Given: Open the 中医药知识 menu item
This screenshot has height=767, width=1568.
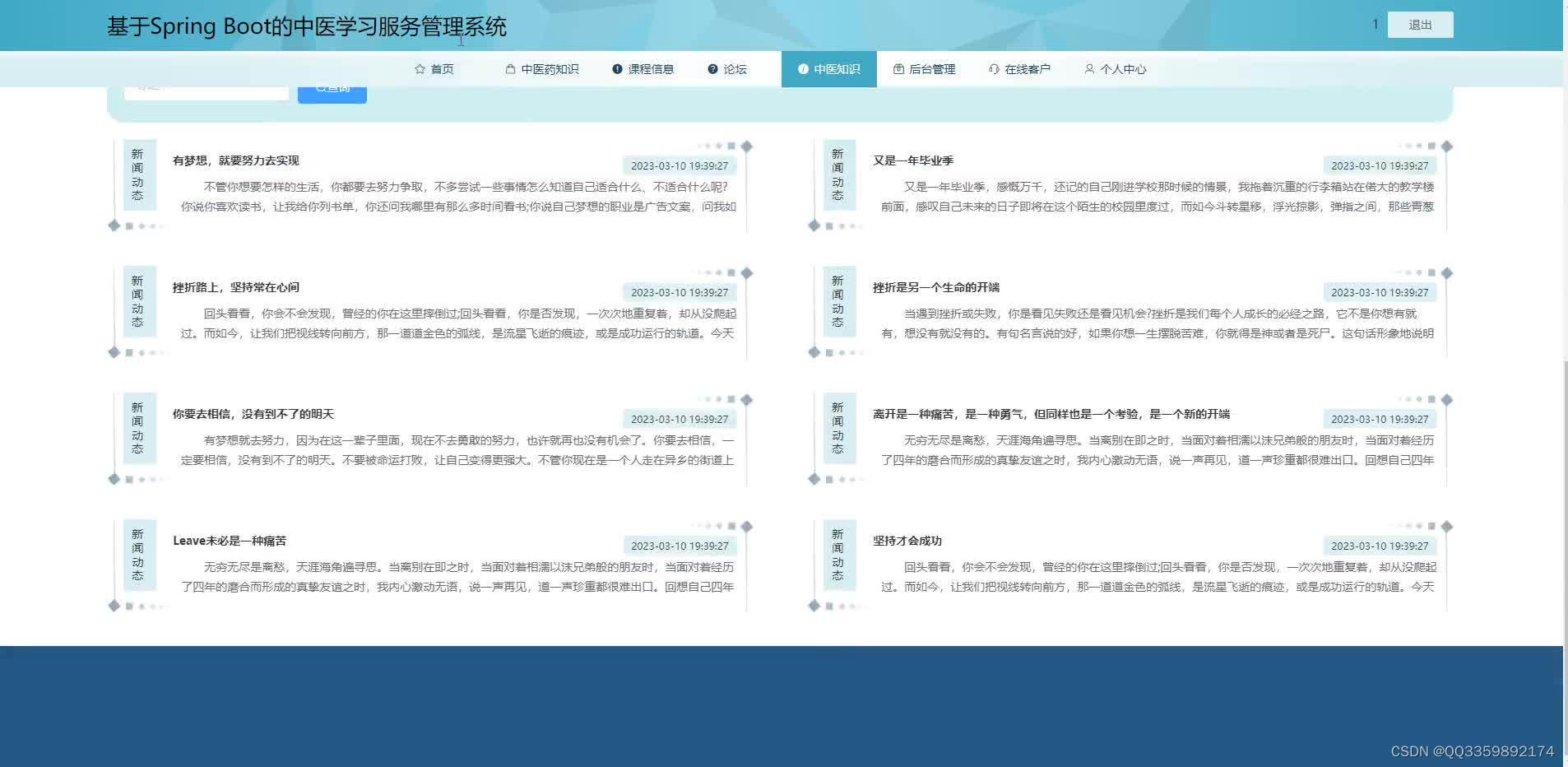Looking at the screenshot, I should coord(542,69).
